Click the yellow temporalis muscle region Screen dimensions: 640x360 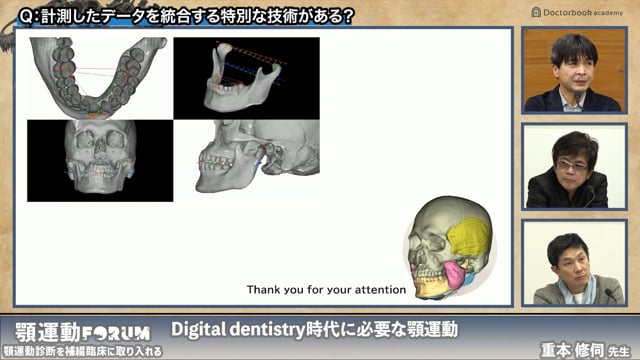(x=469, y=237)
